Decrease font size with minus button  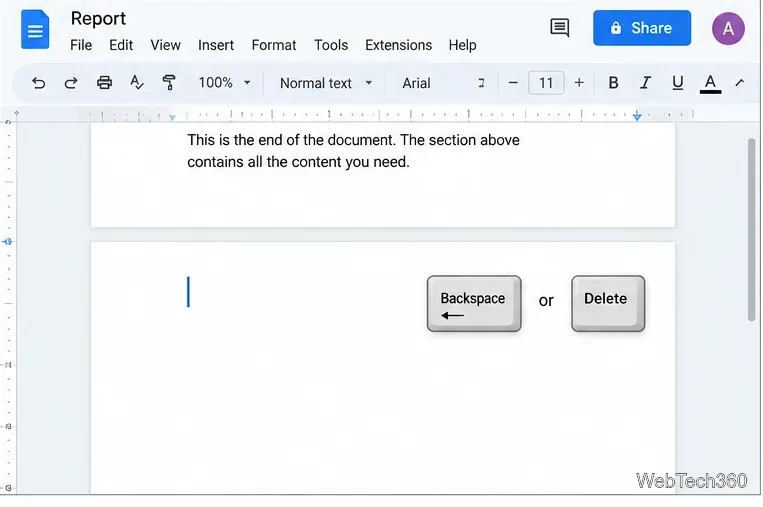[x=513, y=83]
